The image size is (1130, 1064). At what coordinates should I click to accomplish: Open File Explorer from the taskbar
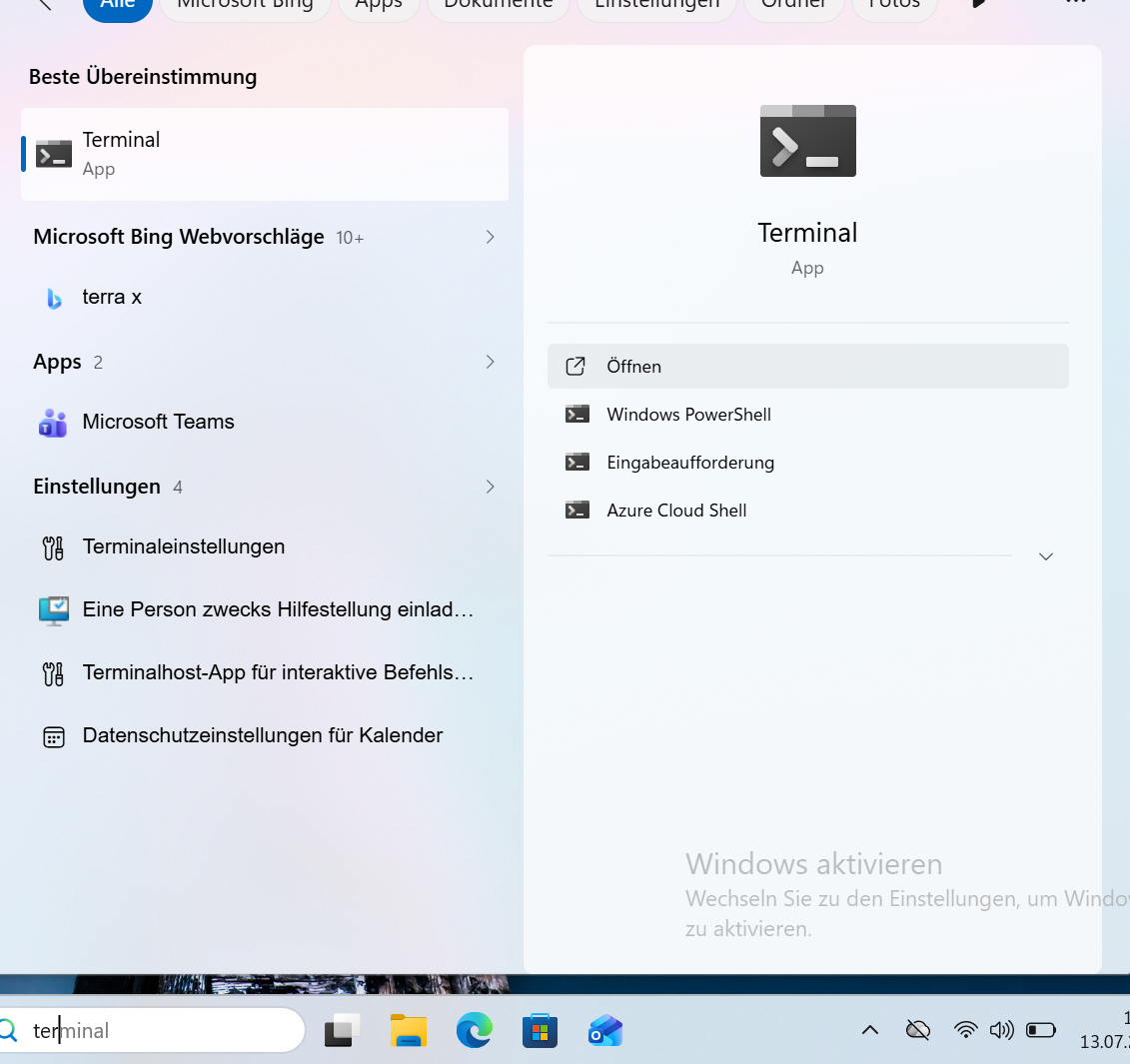[408, 1031]
